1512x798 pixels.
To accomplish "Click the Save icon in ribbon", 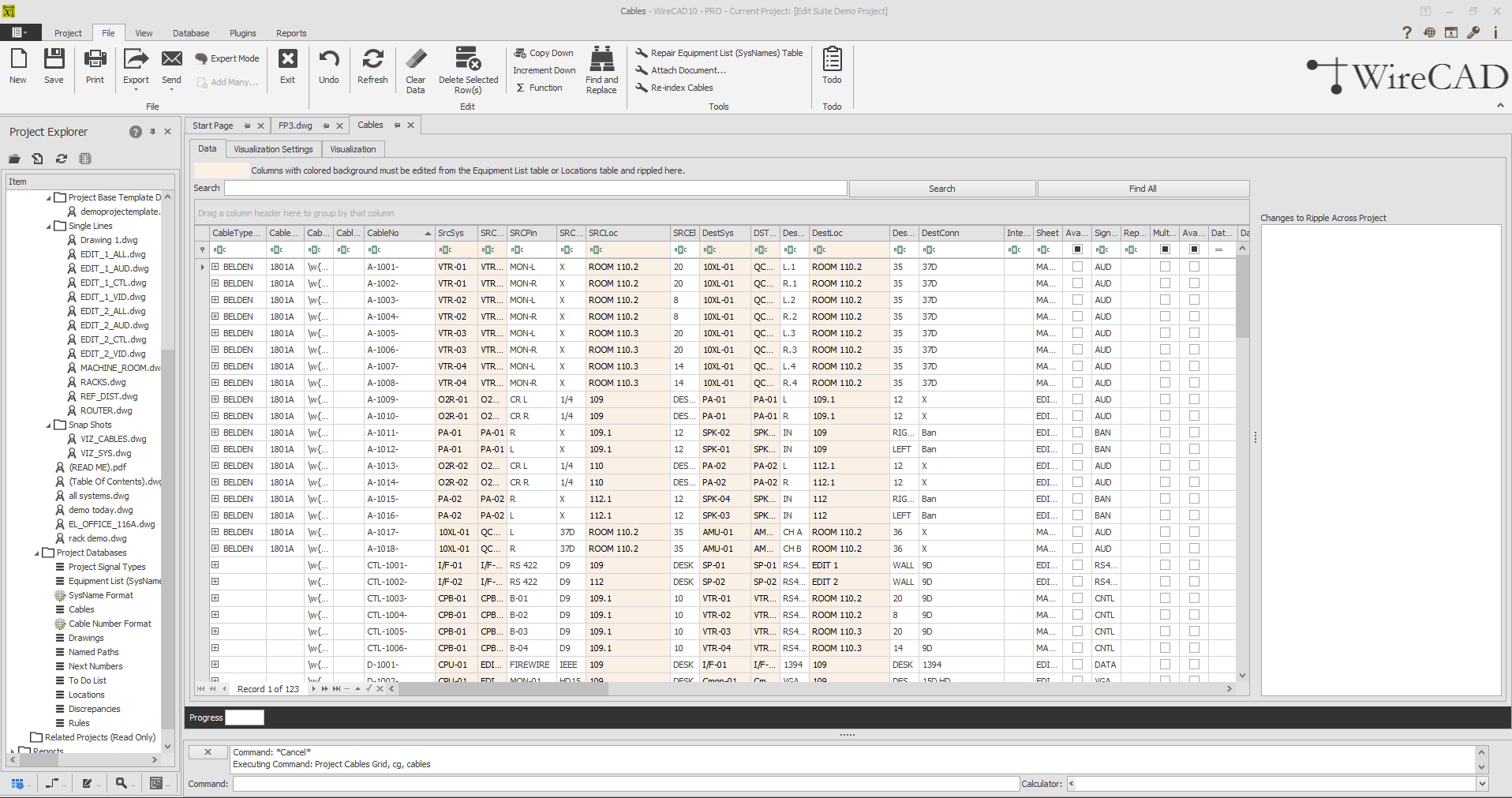I will [x=54, y=59].
